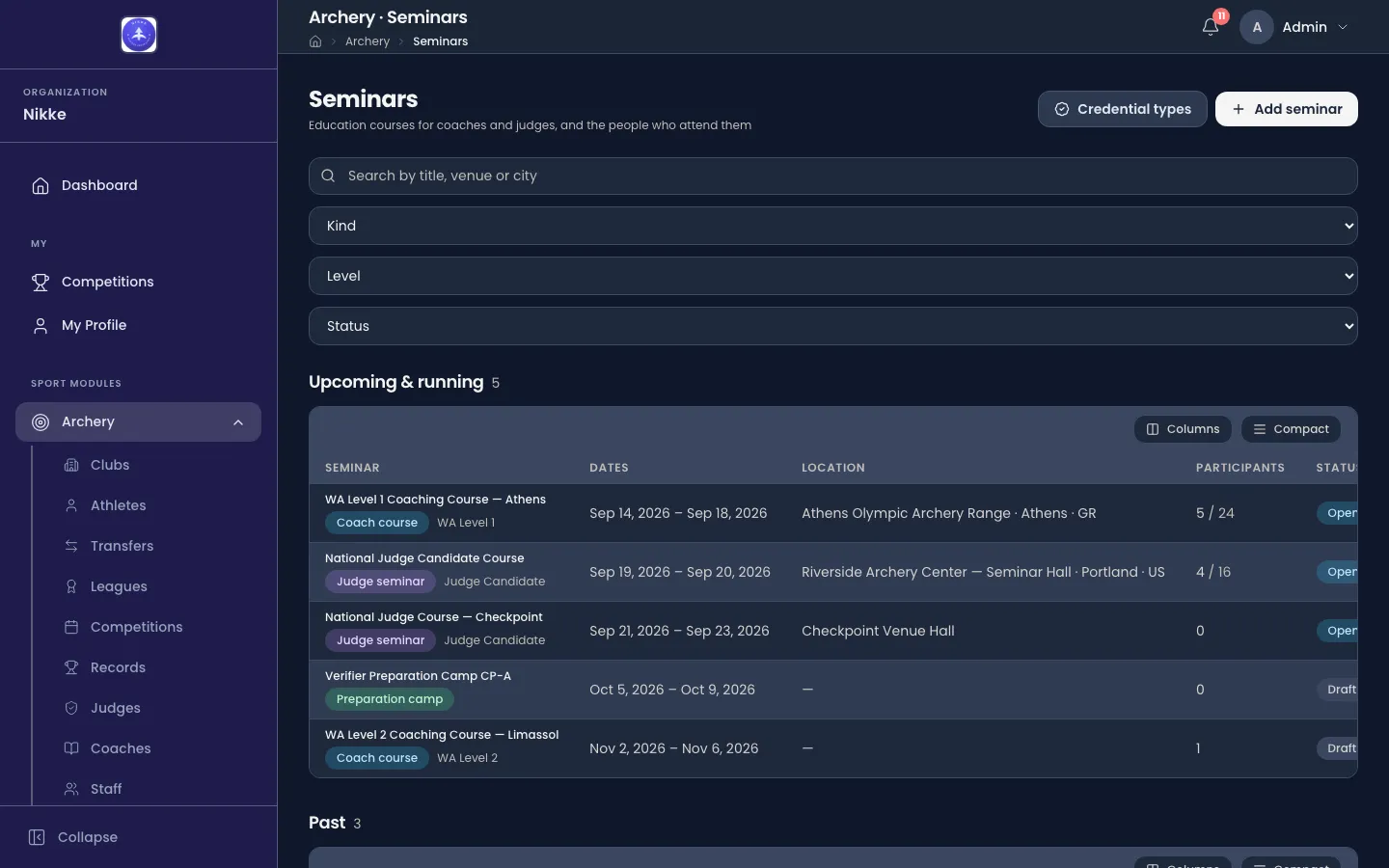1389x868 pixels.
Task: Open the Status filter dropdown
Action: (833, 326)
